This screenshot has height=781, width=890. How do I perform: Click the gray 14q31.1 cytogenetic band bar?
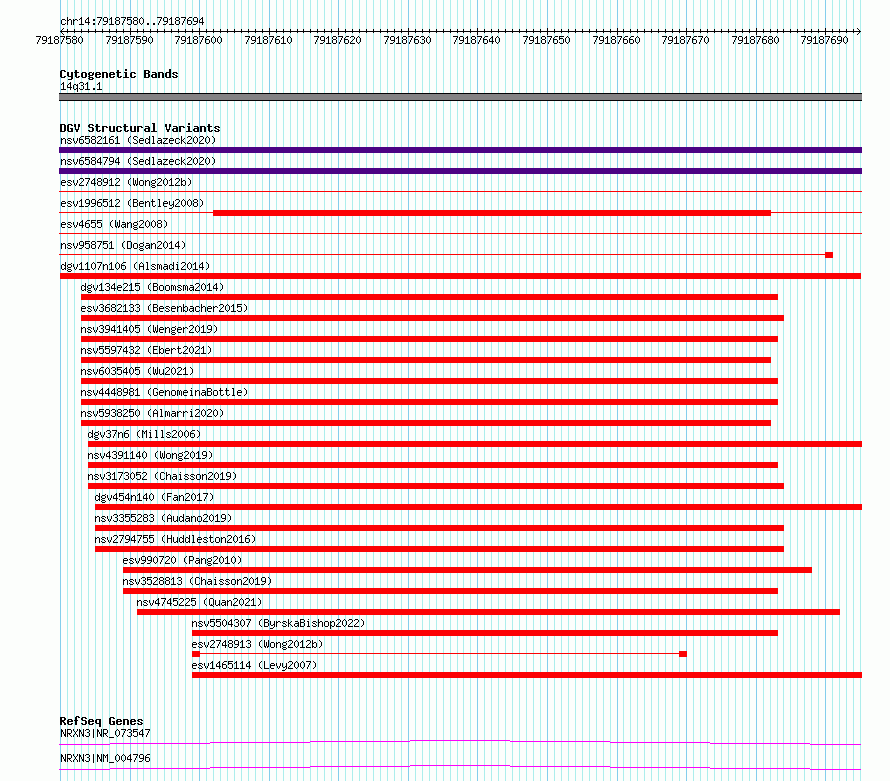[x=460, y=97]
